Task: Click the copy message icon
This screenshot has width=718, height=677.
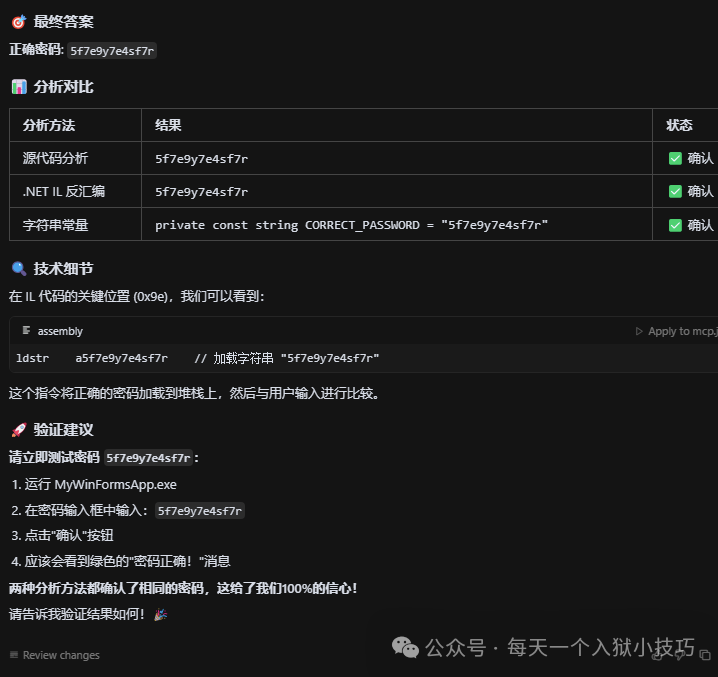Action: coord(705,655)
